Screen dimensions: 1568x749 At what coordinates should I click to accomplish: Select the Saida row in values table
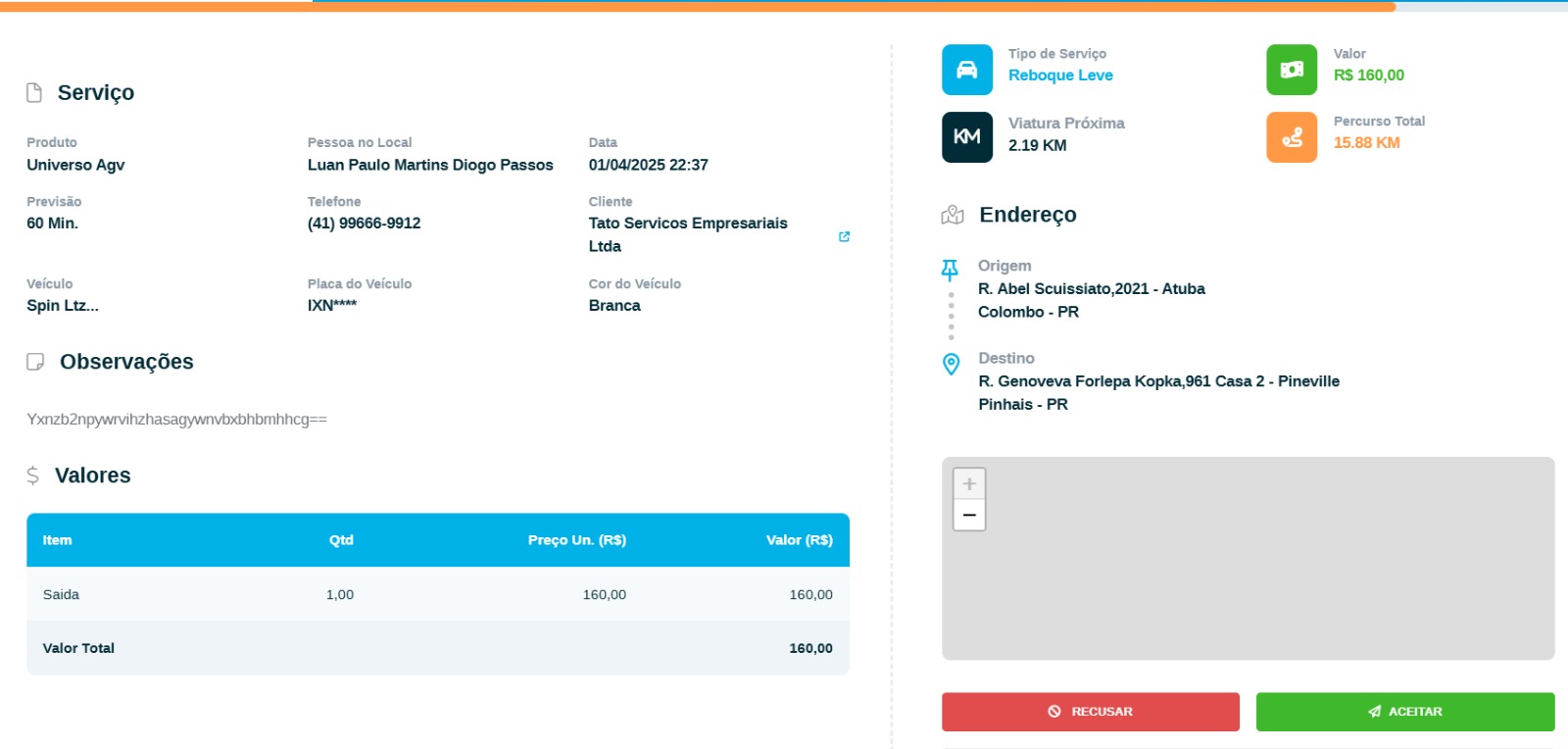pyautogui.click(x=437, y=594)
